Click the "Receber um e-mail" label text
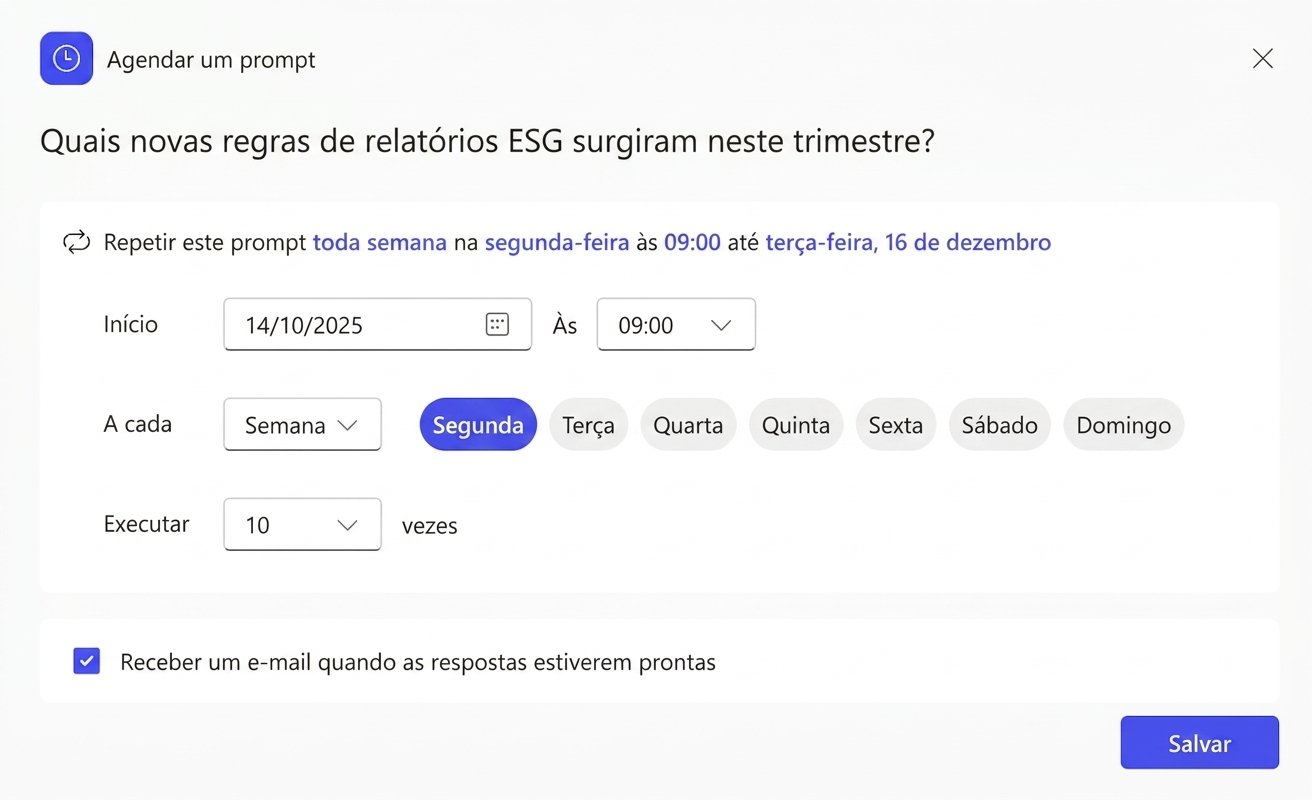Viewport: 1312px width, 800px height. 418,662
